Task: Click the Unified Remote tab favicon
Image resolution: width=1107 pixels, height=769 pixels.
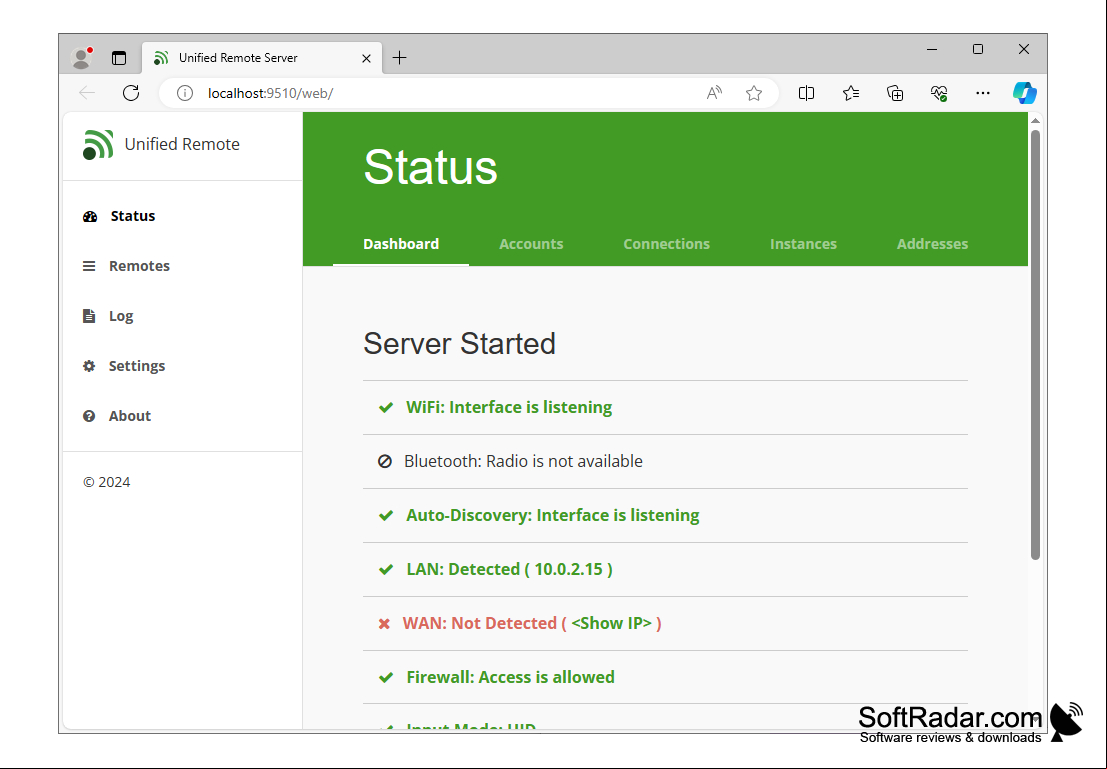Action: [161, 58]
